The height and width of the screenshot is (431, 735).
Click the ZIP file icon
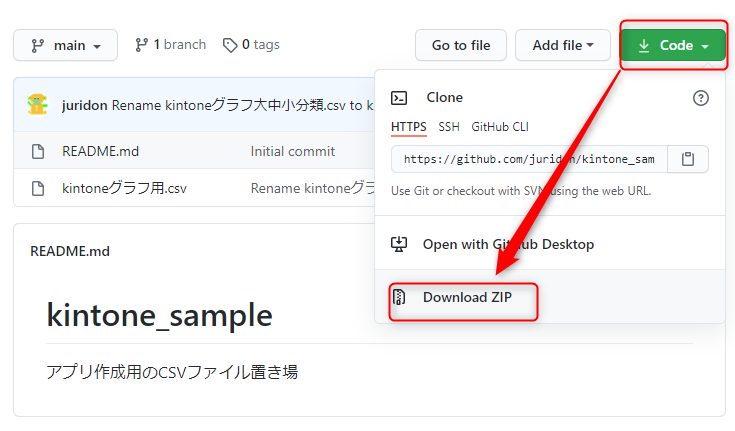[x=399, y=297]
